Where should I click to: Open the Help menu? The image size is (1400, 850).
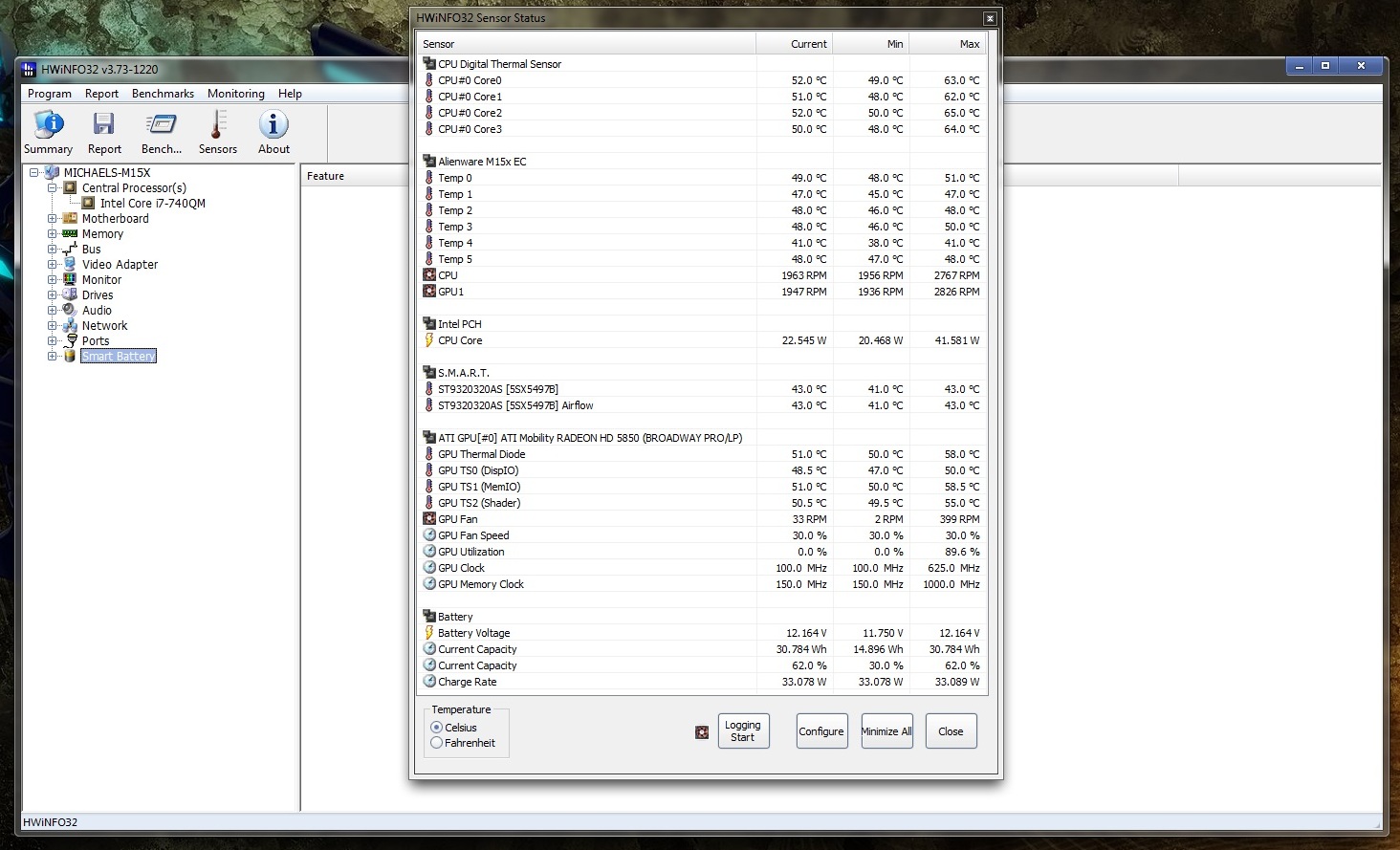point(290,94)
